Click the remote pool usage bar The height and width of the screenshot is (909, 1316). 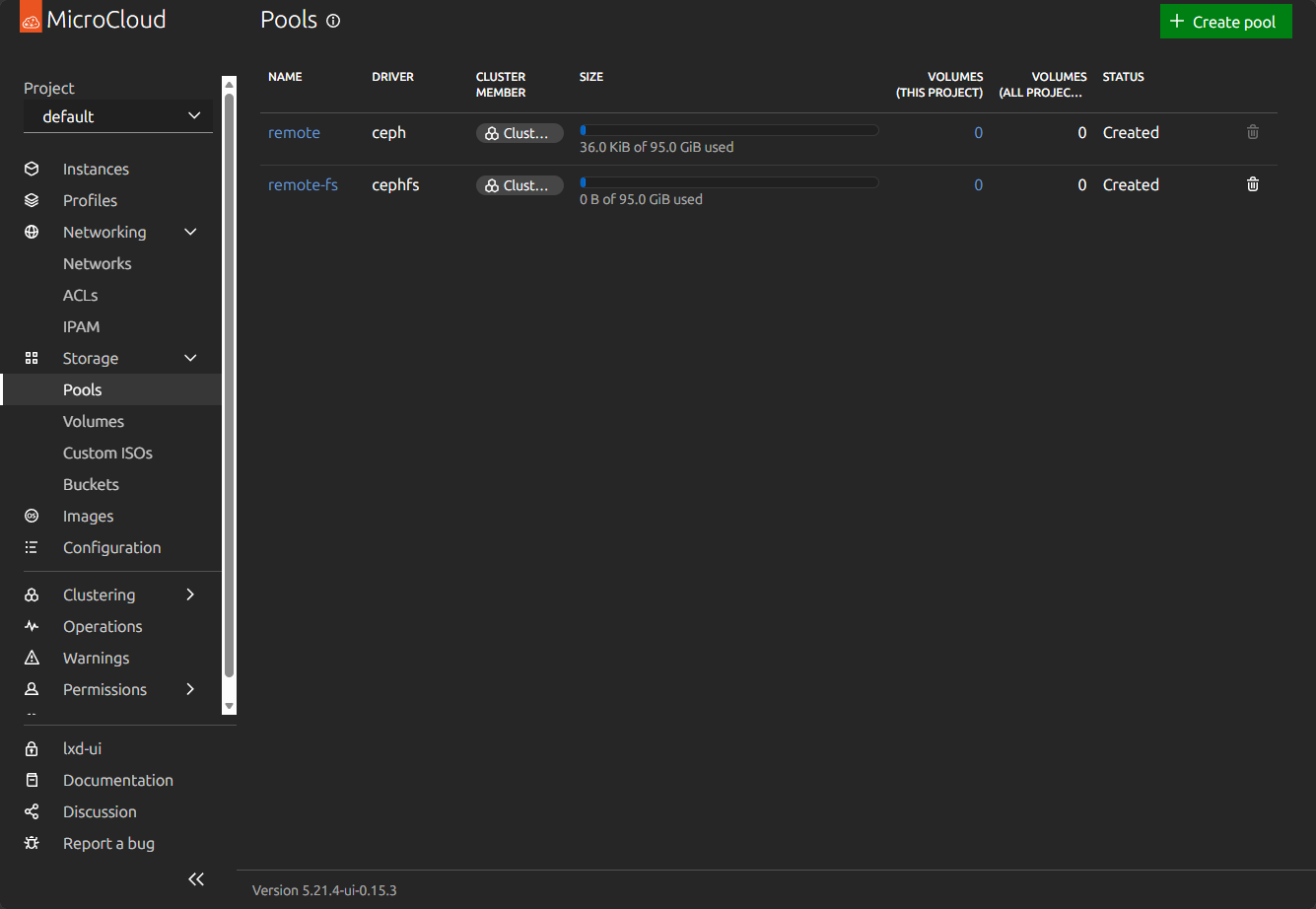coord(728,129)
